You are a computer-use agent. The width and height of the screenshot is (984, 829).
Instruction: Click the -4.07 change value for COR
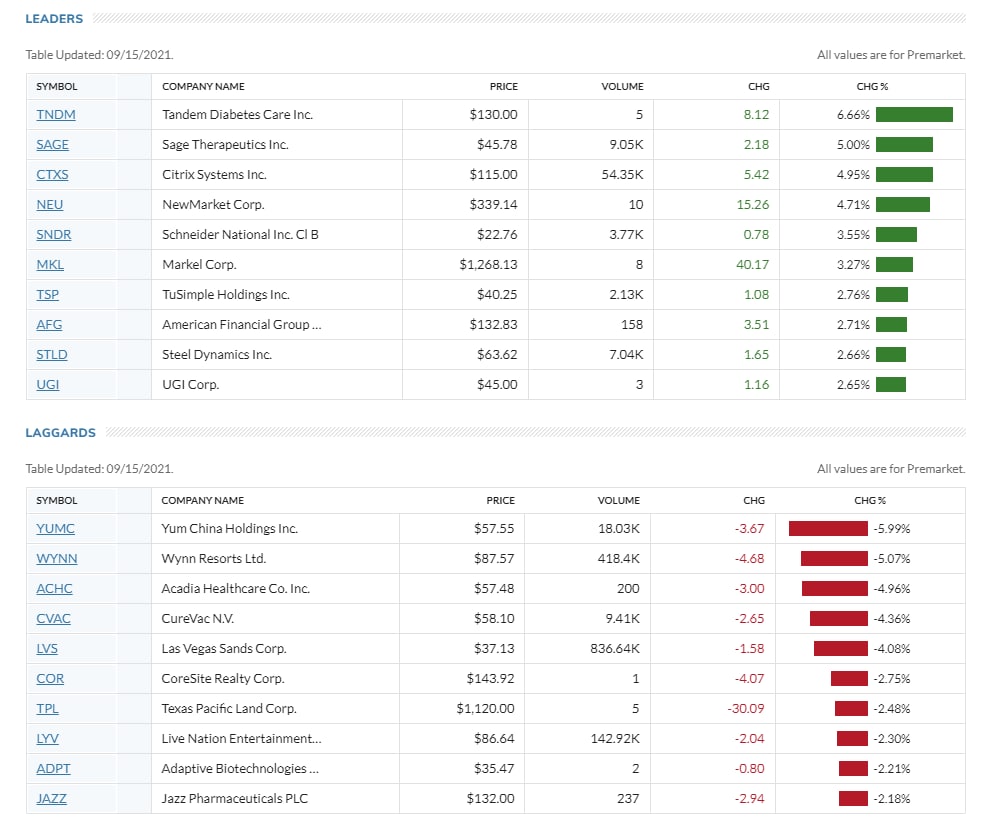[x=749, y=679]
